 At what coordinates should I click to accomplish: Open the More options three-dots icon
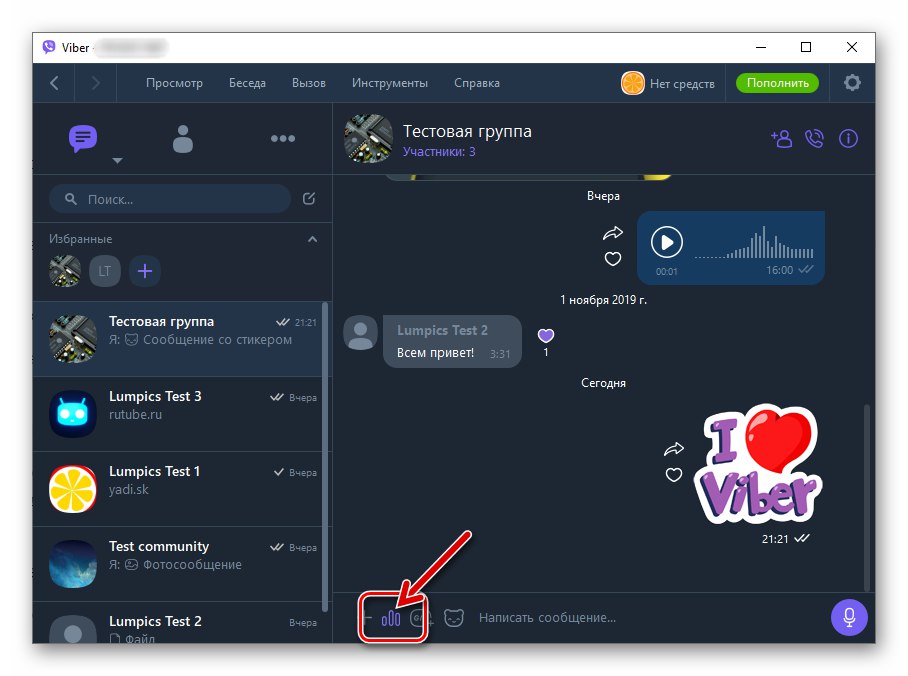pyautogui.click(x=283, y=138)
